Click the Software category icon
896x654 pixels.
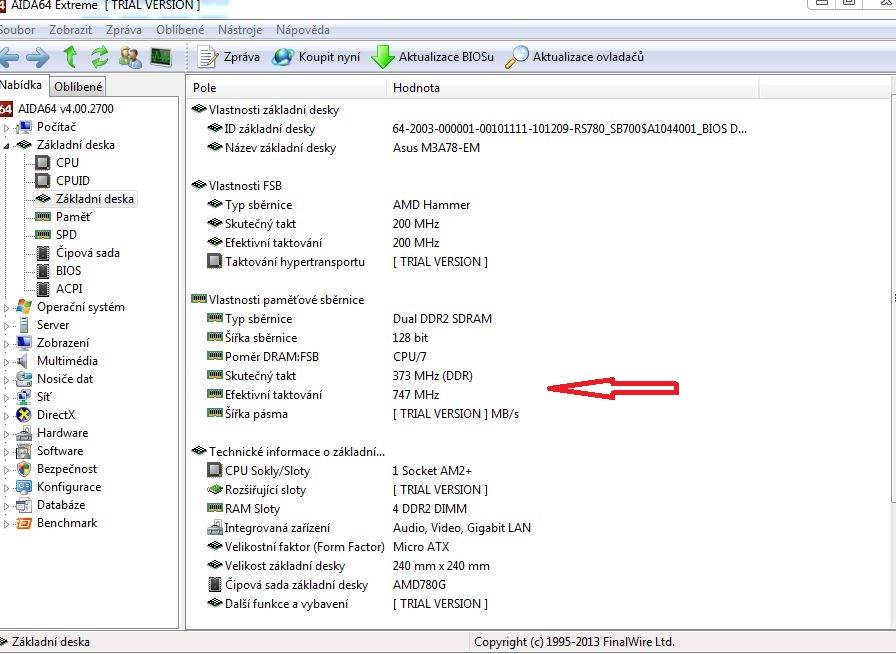click(x=24, y=452)
